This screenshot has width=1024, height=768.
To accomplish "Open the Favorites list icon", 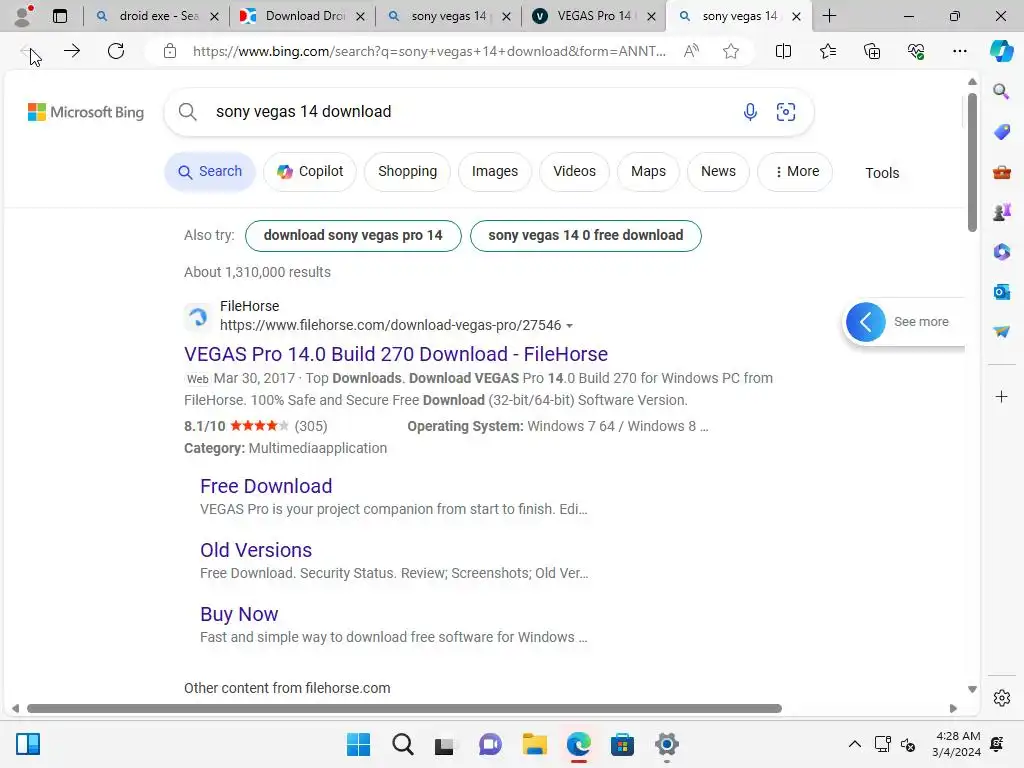I will click(x=827, y=51).
